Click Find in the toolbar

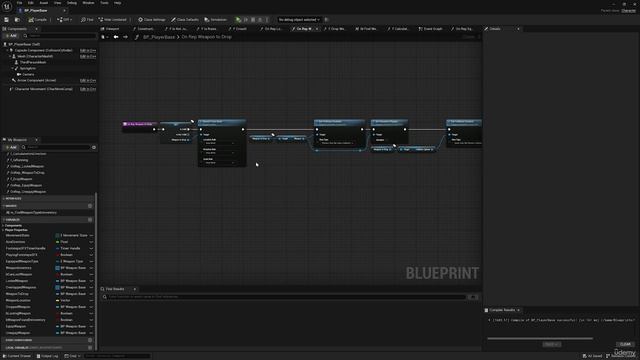coord(87,20)
